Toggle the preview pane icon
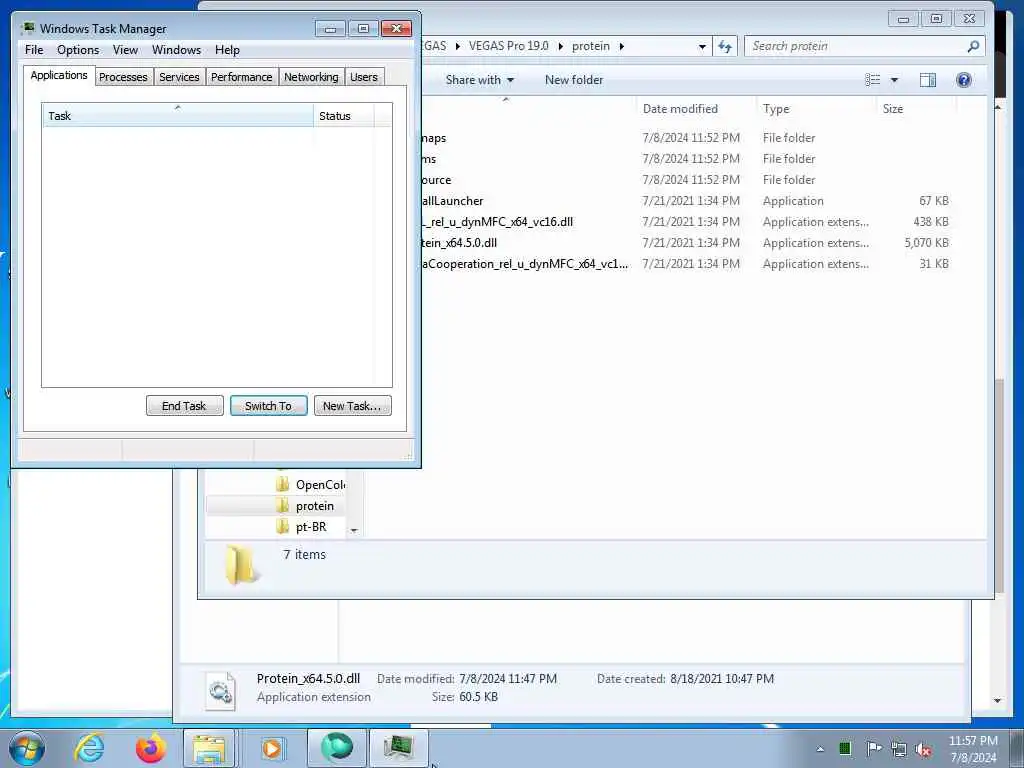 927,80
